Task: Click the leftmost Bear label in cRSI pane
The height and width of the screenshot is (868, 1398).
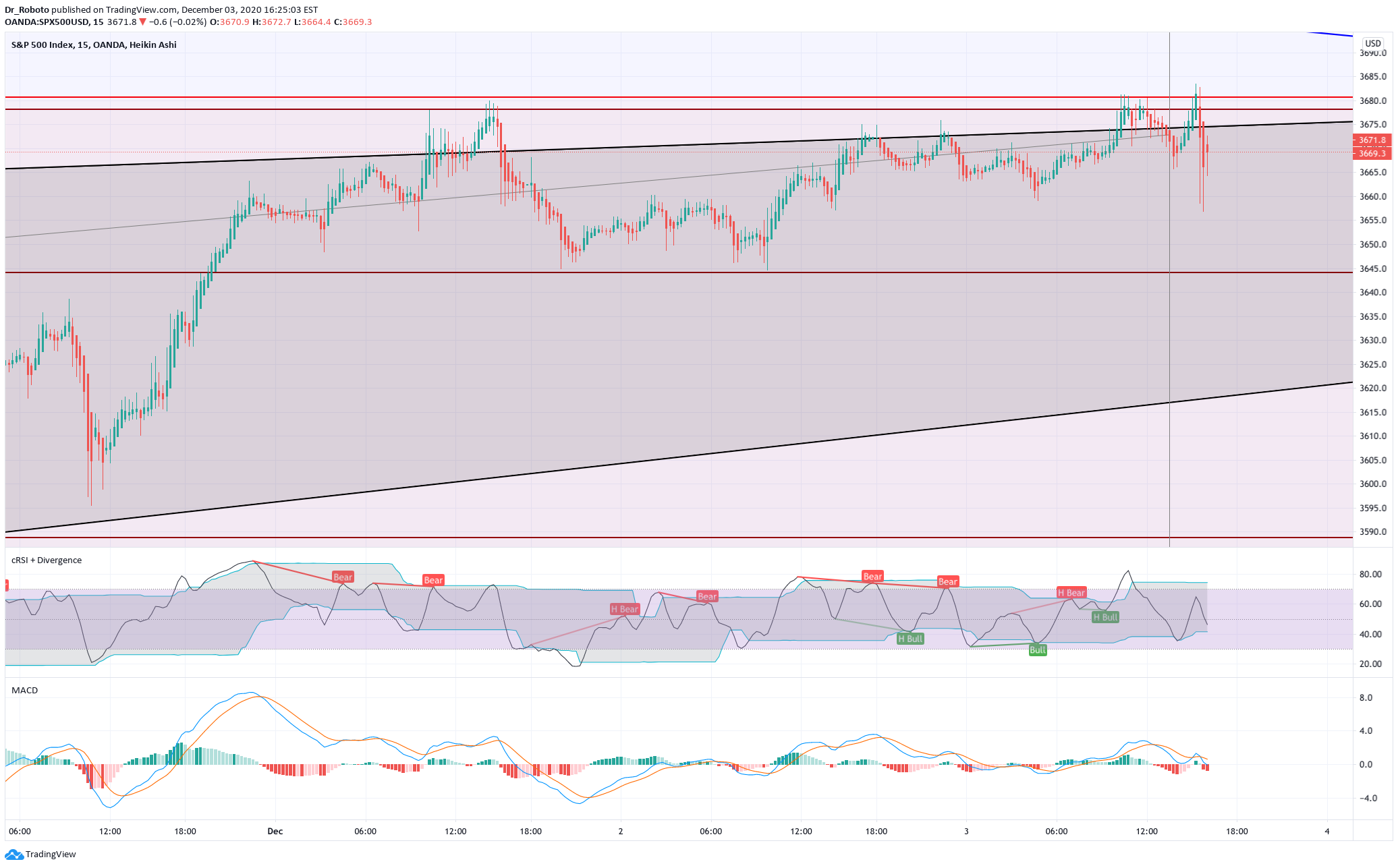Action: tap(343, 577)
